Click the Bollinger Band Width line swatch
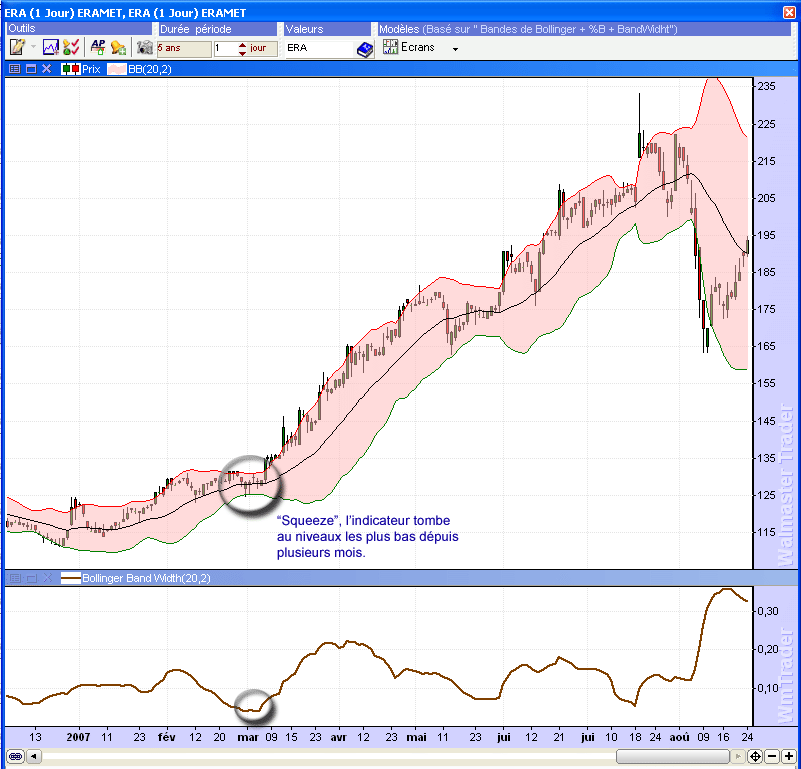The width and height of the screenshot is (801, 769). tap(70, 578)
